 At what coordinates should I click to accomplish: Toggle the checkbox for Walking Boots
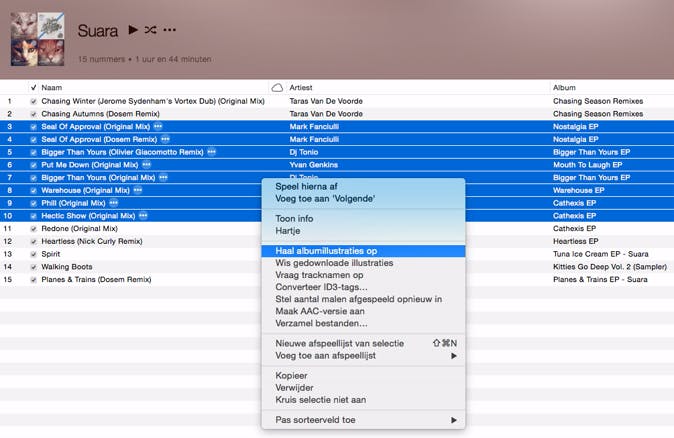point(34,266)
